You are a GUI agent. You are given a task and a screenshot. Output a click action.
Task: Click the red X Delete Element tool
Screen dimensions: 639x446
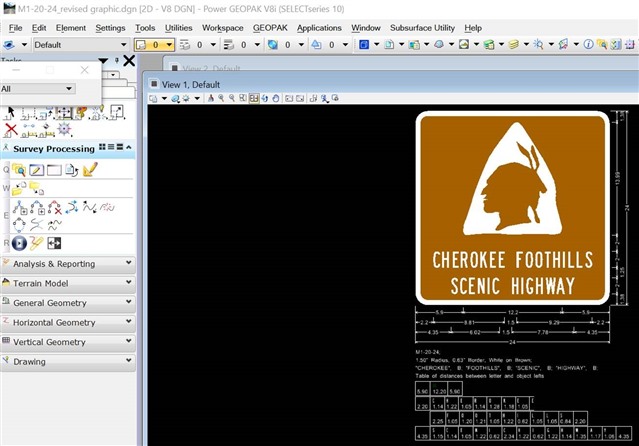click(11, 130)
